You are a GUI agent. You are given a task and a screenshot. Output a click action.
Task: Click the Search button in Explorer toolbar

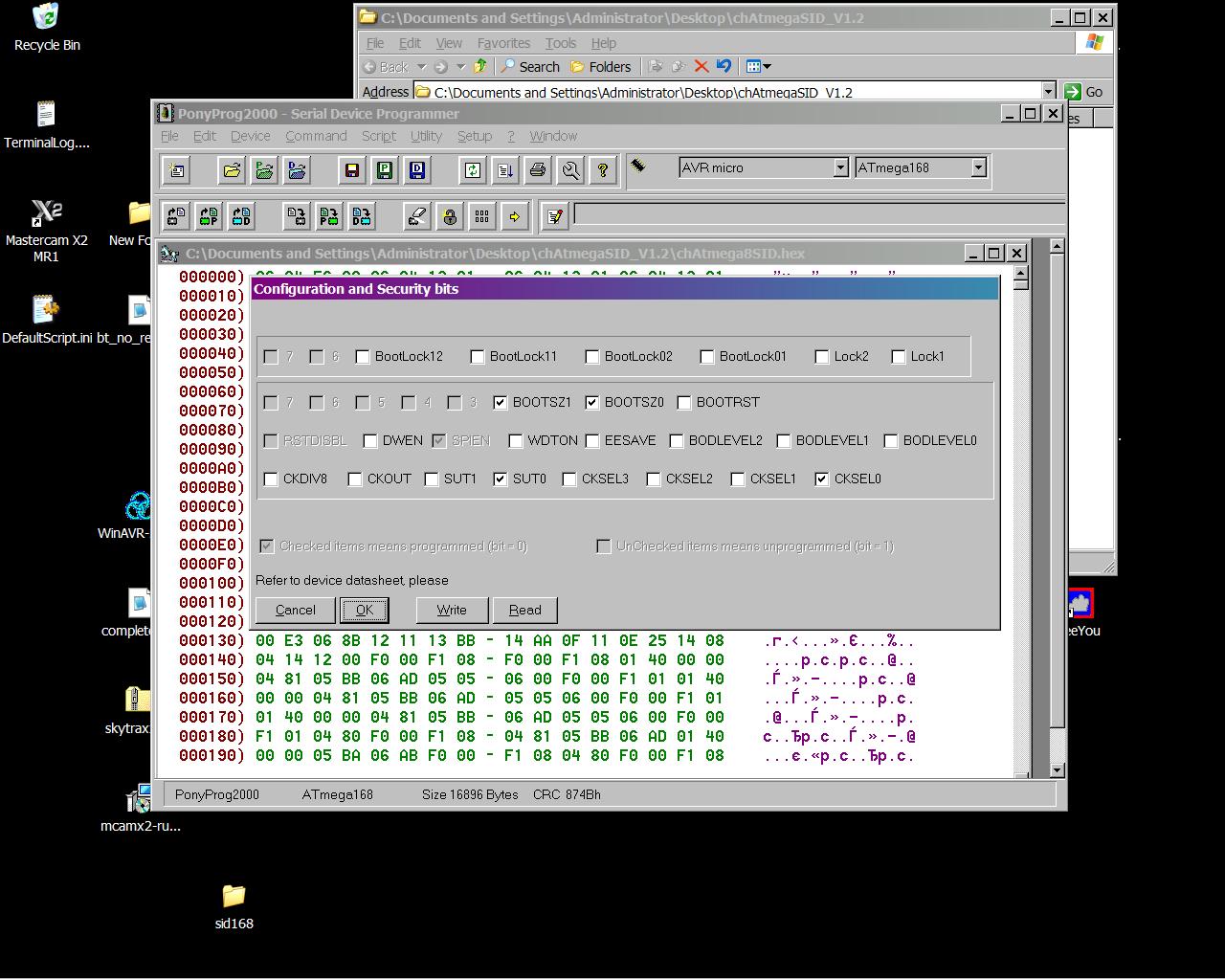[530, 66]
